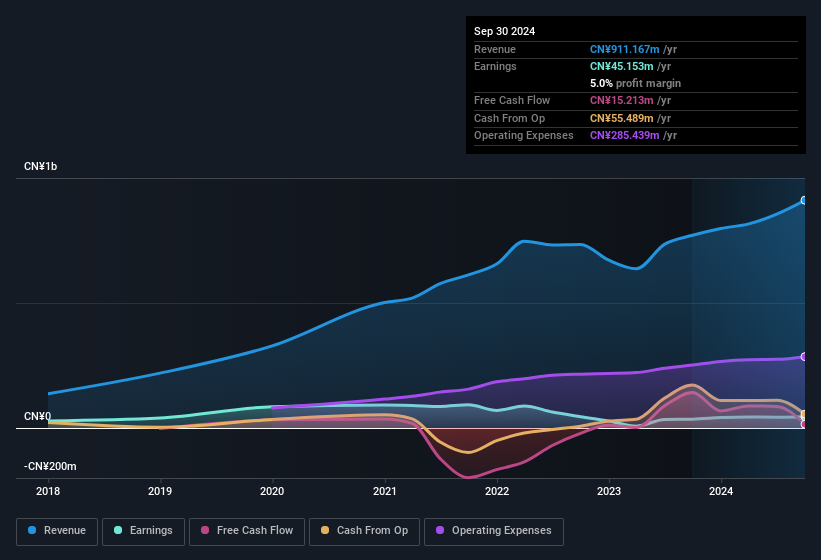Click the Revenue line endpoint marker
Viewport: 821px width, 560px height.
(804, 201)
